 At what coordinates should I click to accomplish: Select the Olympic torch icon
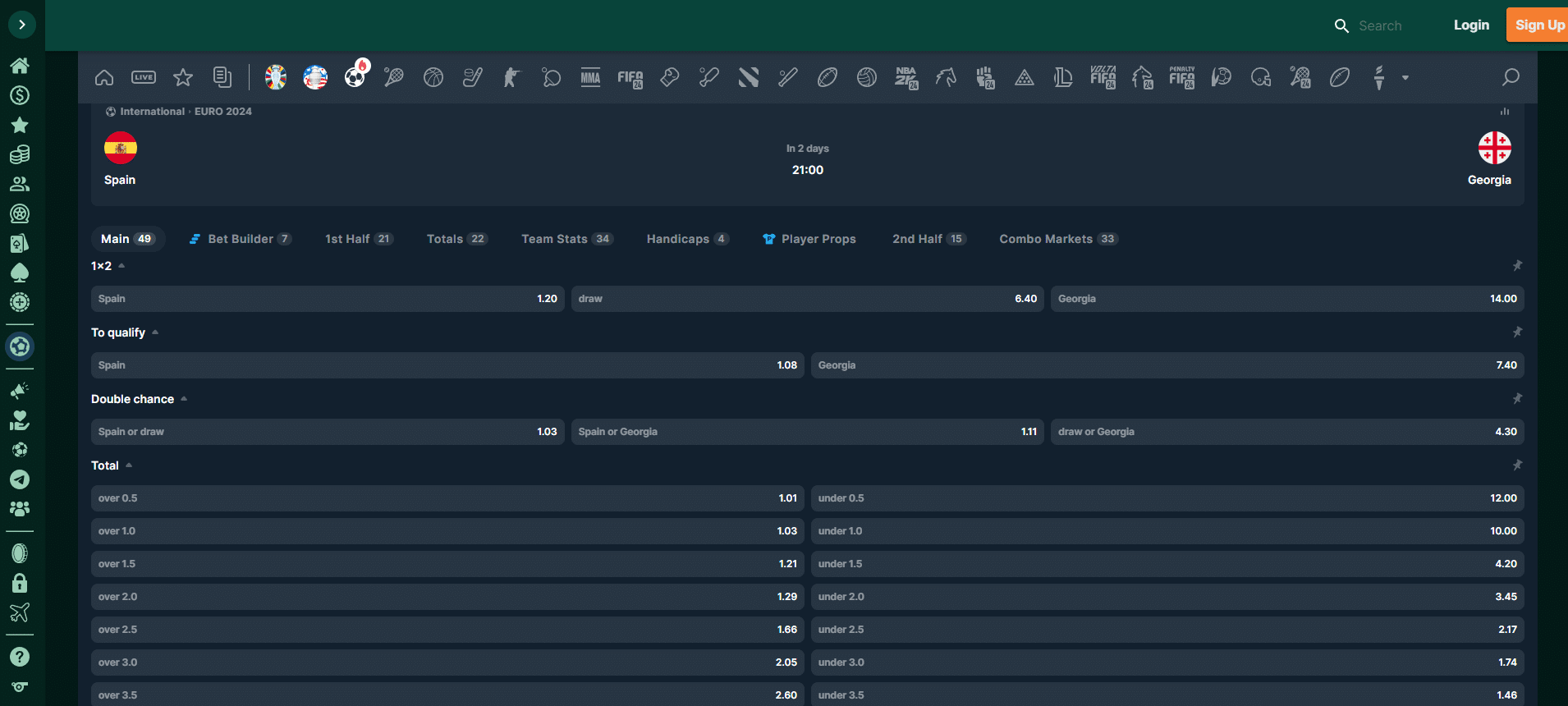(1379, 77)
